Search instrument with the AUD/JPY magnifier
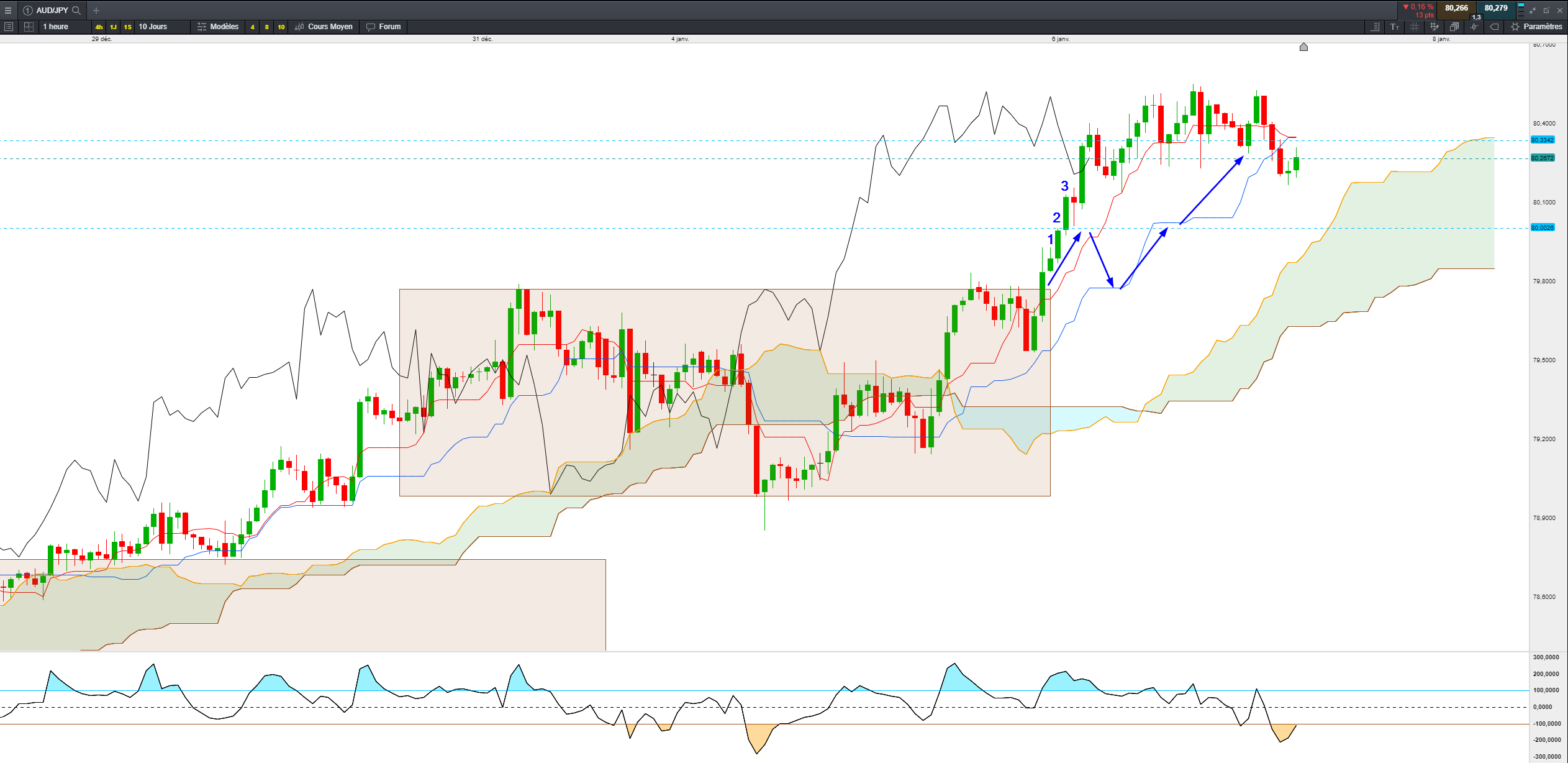Viewport: 1568px width, 763px height. (x=76, y=11)
